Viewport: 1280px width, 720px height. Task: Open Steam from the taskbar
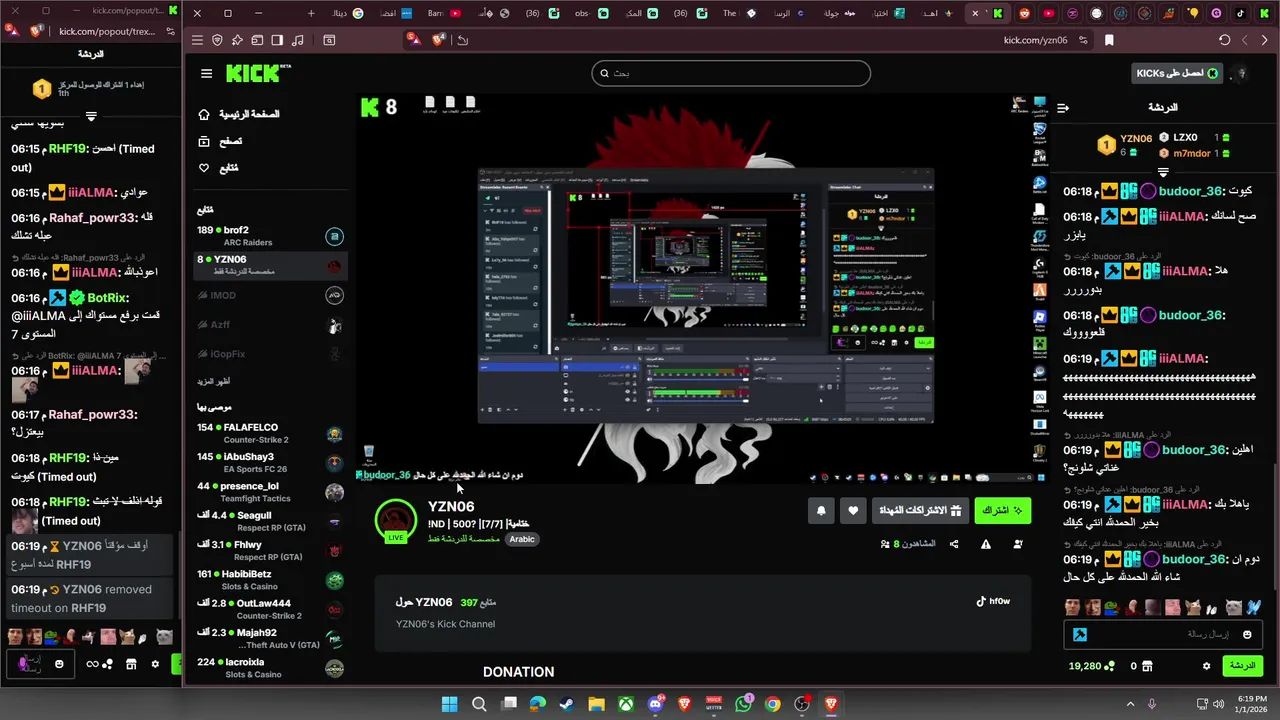(x=567, y=704)
